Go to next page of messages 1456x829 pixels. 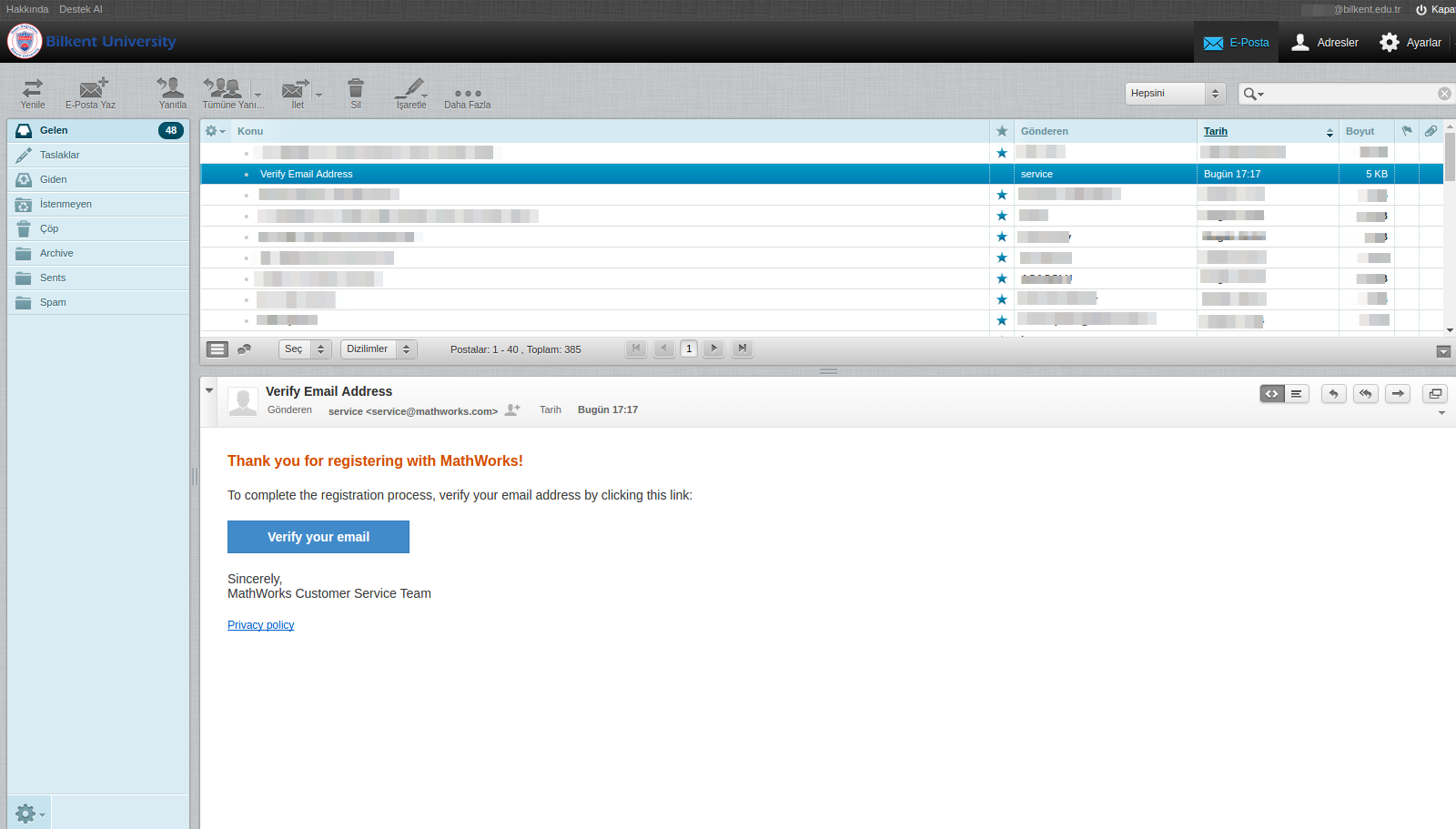pyautogui.click(x=714, y=349)
